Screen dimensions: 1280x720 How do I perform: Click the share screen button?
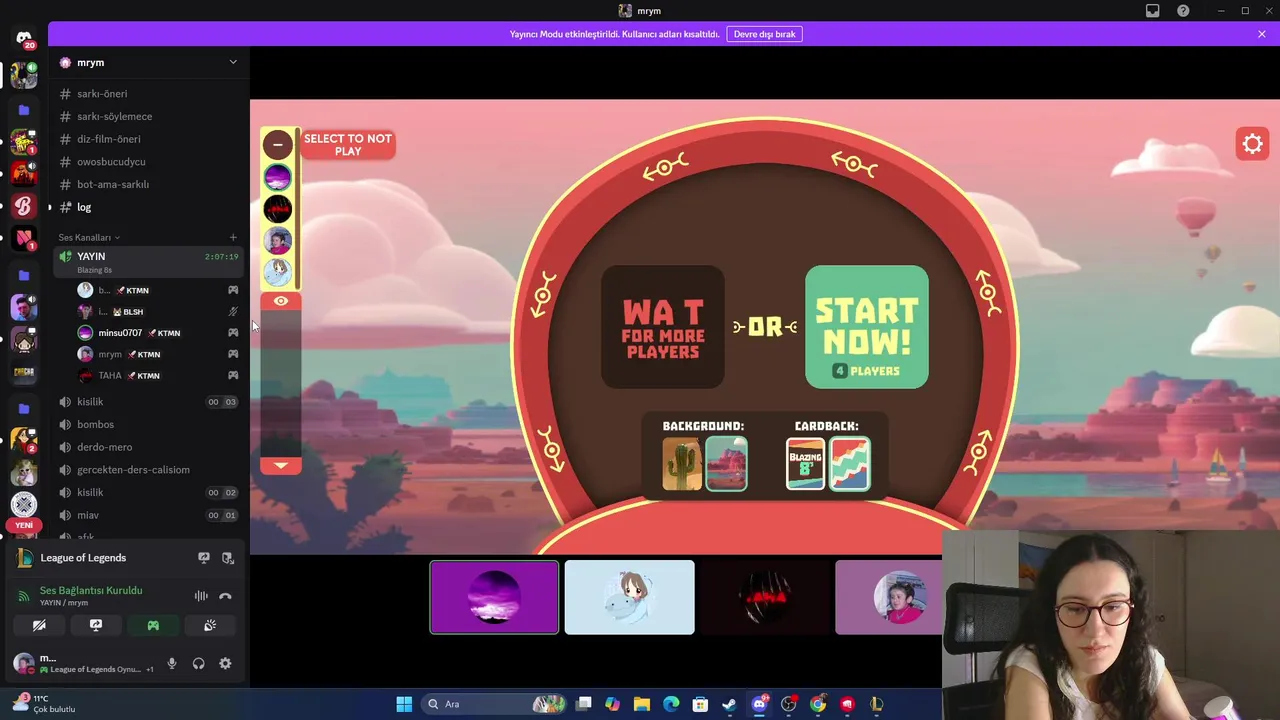click(96, 625)
